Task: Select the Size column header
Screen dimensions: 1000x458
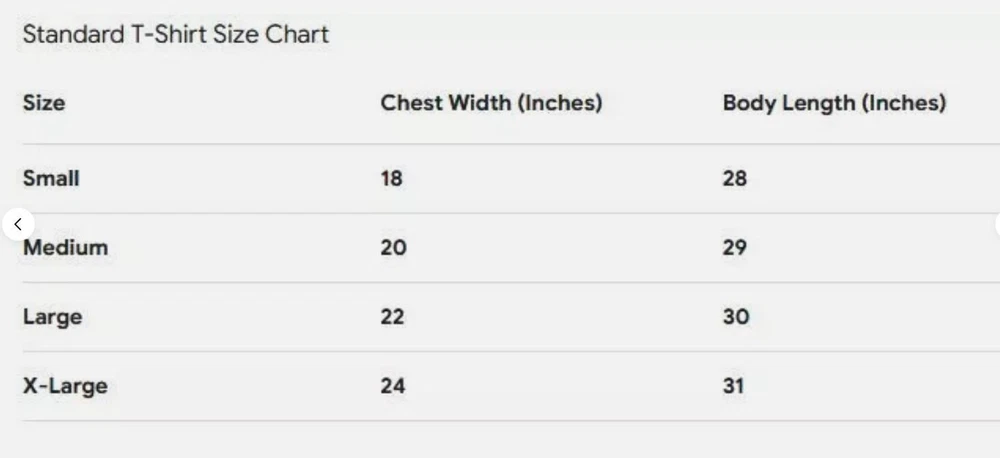Action: 44,103
